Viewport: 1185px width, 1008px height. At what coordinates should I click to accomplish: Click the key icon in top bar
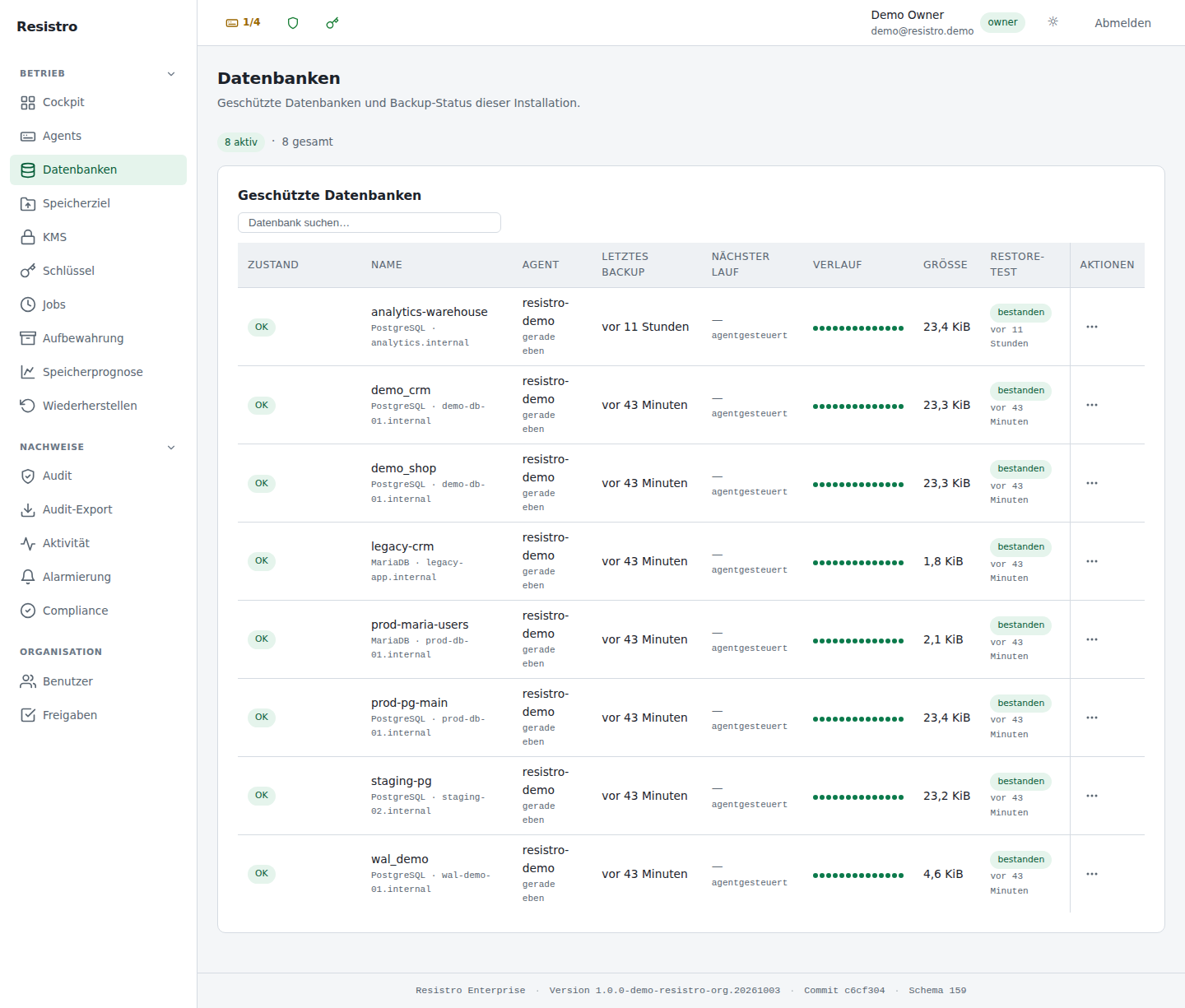tap(332, 23)
